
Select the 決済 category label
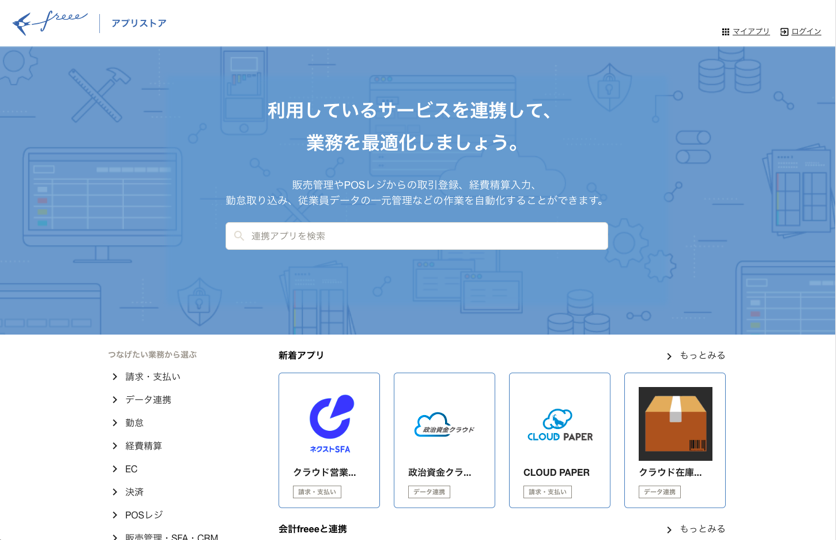click(134, 492)
